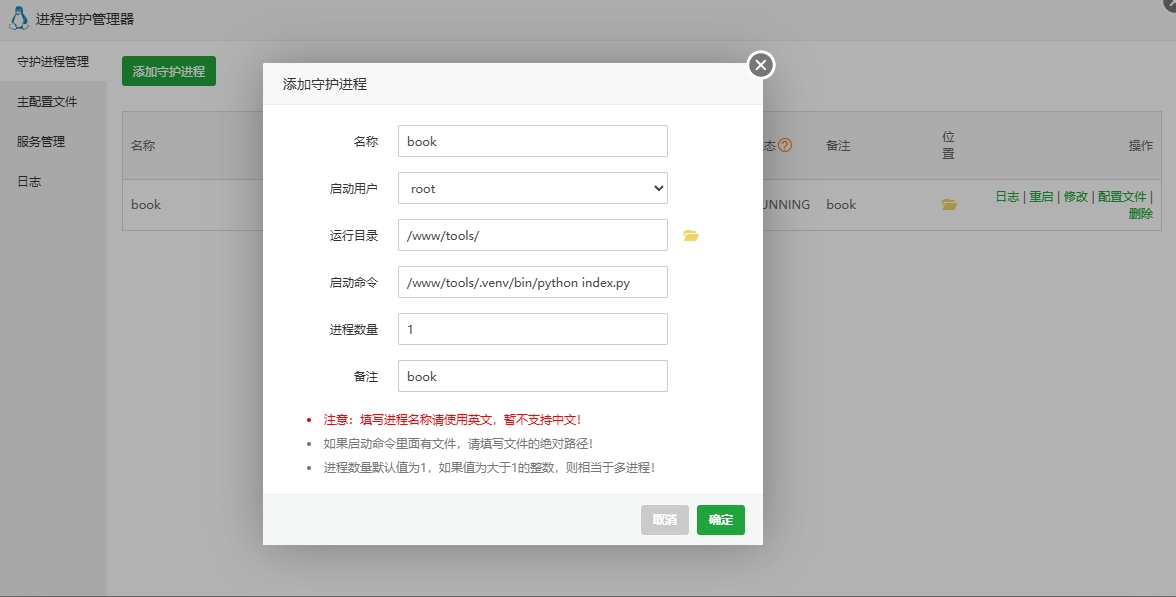Click the Linux penguin logo icon
Image resolution: width=1176 pixels, height=597 pixels.
tap(18, 18)
